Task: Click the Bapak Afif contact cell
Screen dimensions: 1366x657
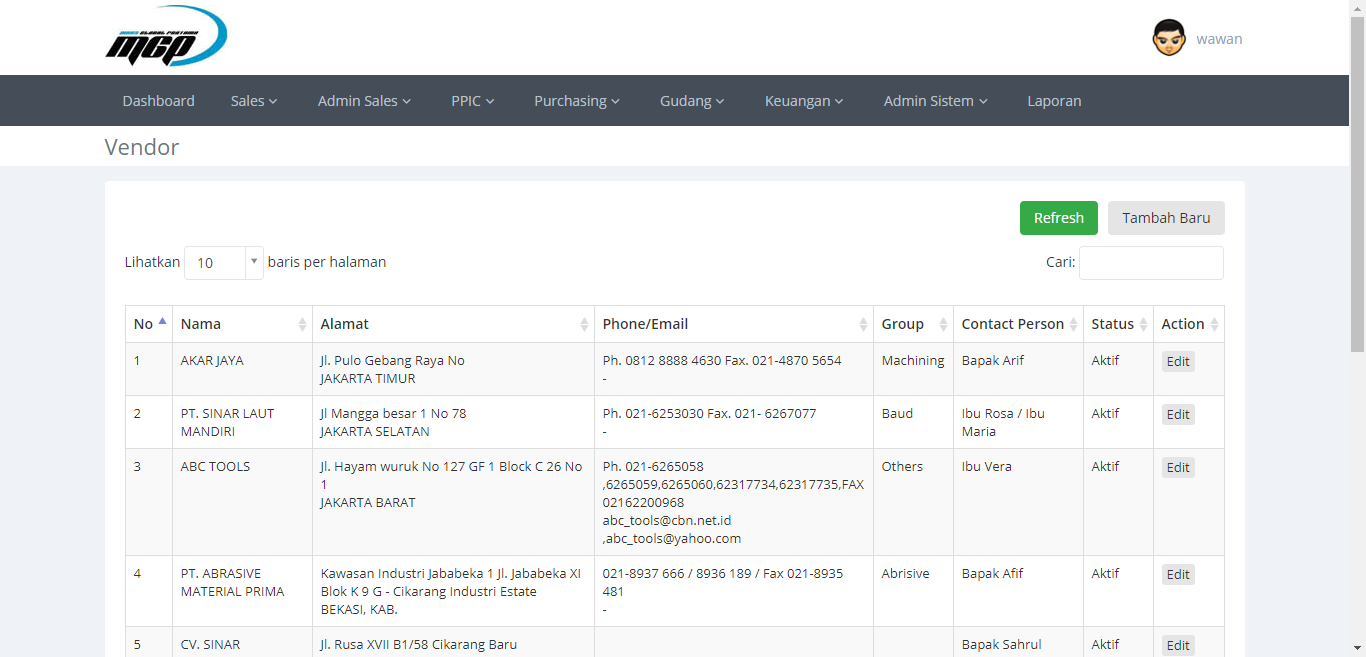Action: pyautogui.click(x=1018, y=591)
